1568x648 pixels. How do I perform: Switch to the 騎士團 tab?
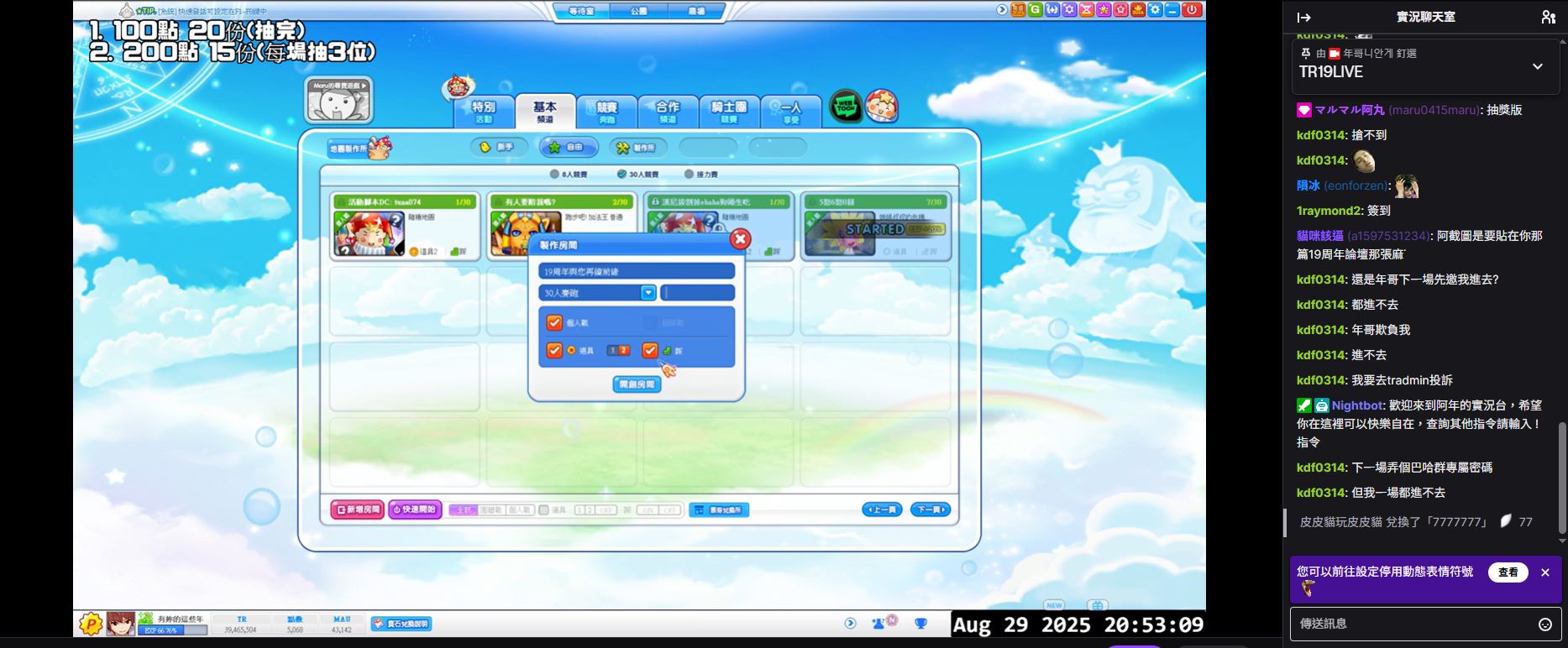729,112
